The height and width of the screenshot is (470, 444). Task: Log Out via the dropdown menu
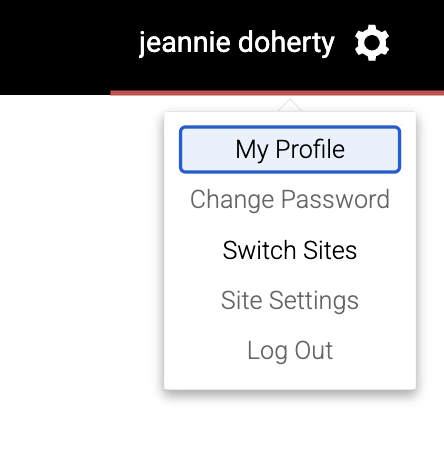(290, 351)
